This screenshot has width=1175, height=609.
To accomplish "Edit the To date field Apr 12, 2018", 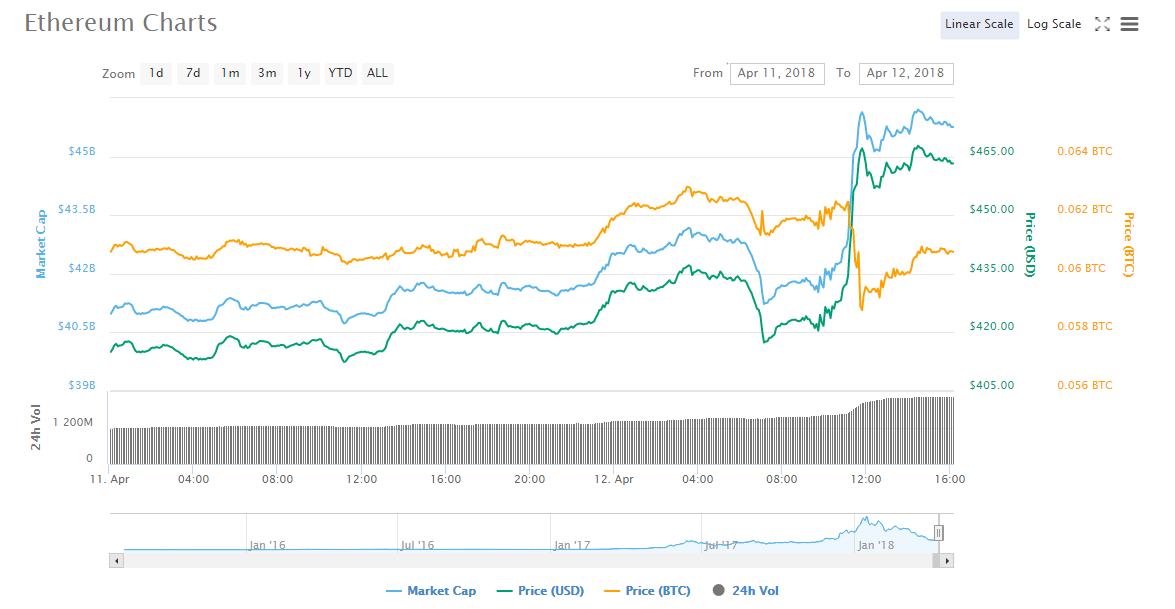I will (x=906, y=73).
